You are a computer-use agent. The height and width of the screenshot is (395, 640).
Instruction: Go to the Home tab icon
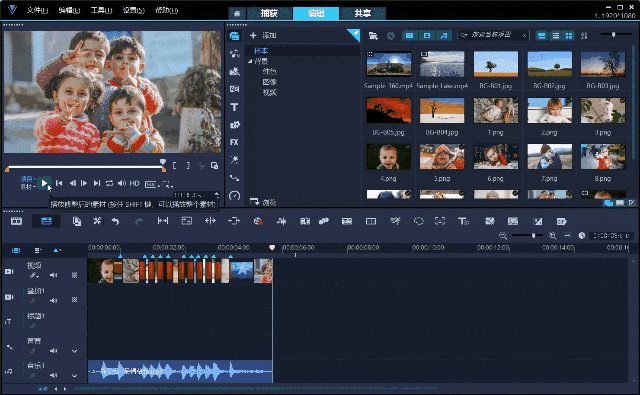[237, 14]
